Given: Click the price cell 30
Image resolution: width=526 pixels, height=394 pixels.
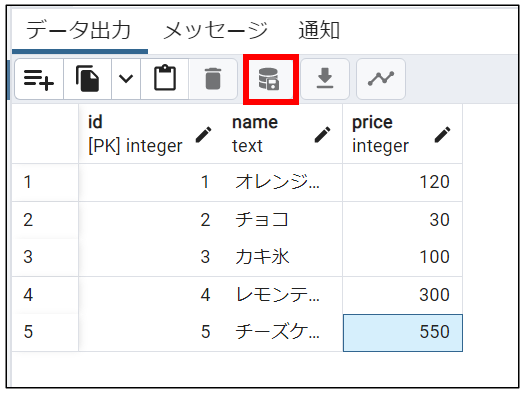Looking at the screenshot, I should tap(403, 220).
